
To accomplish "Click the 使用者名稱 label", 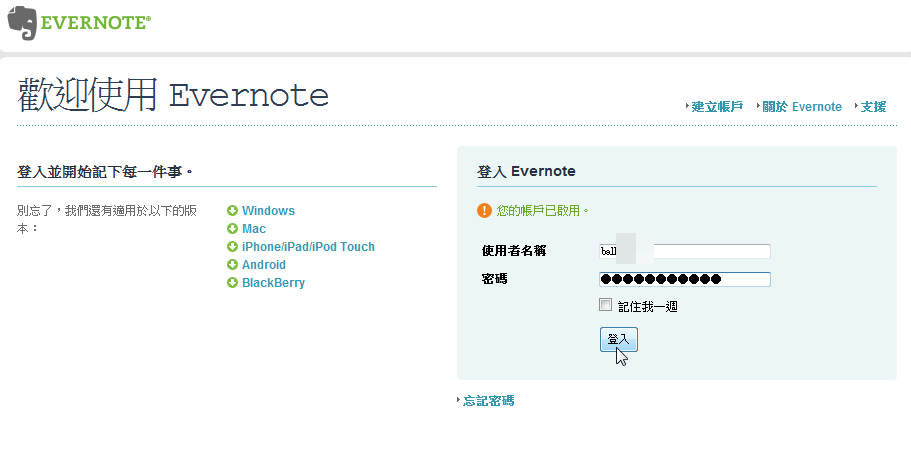I will (514, 251).
